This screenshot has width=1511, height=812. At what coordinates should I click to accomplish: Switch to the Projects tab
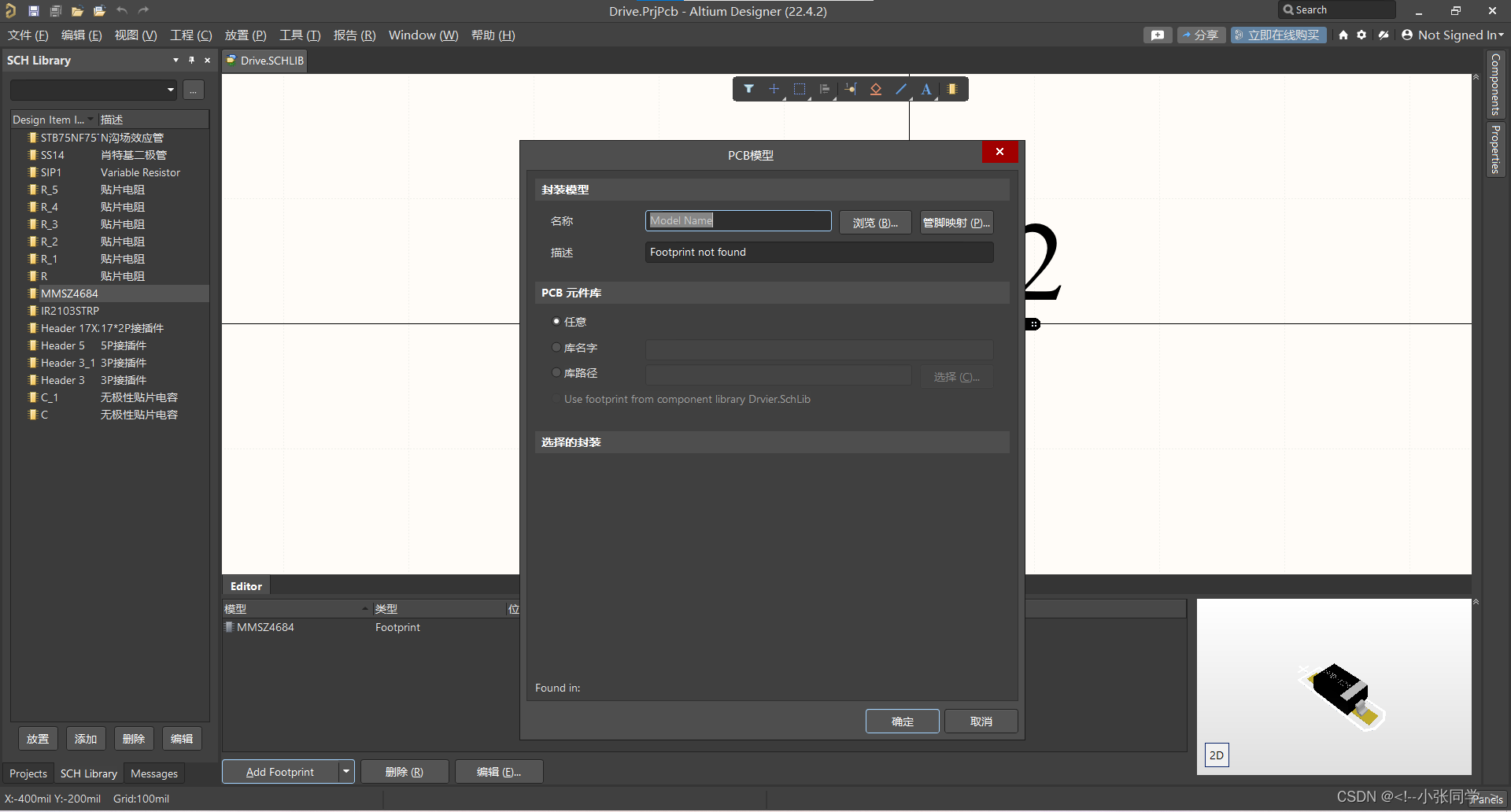point(28,773)
